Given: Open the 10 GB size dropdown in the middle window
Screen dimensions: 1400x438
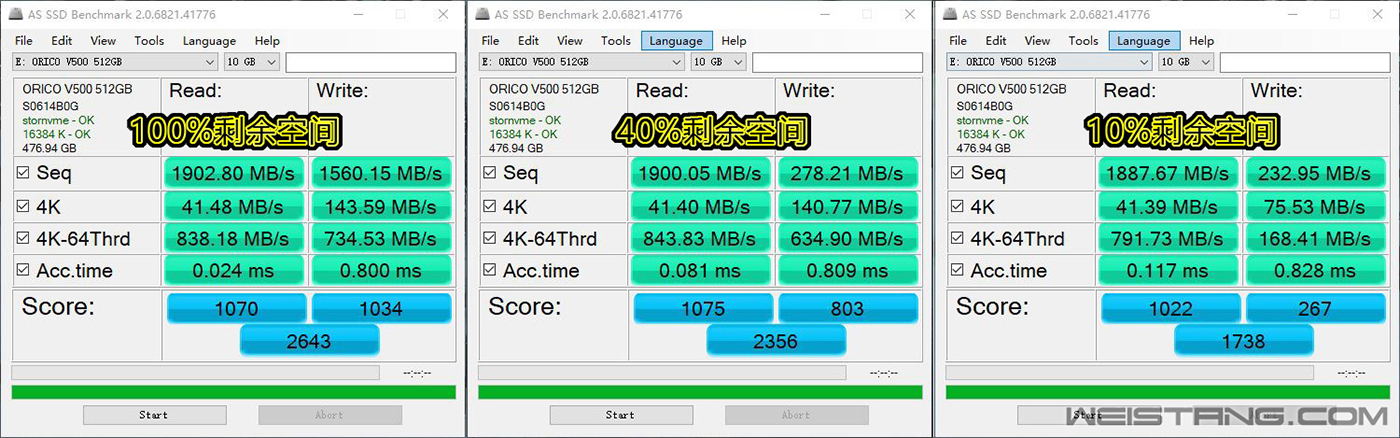Looking at the screenshot, I should (719, 62).
